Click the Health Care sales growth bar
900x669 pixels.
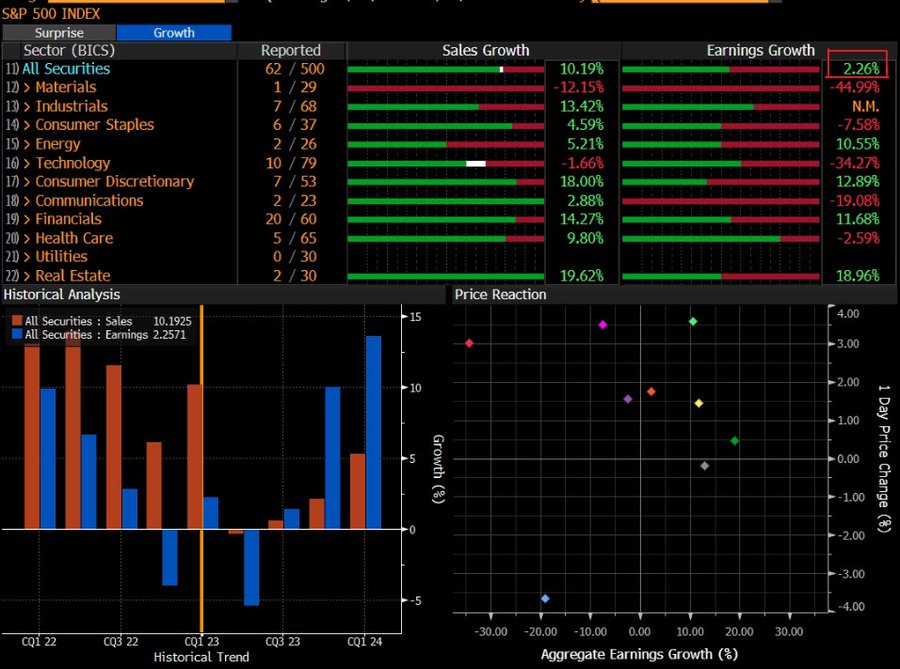click(x=445, y=238)
